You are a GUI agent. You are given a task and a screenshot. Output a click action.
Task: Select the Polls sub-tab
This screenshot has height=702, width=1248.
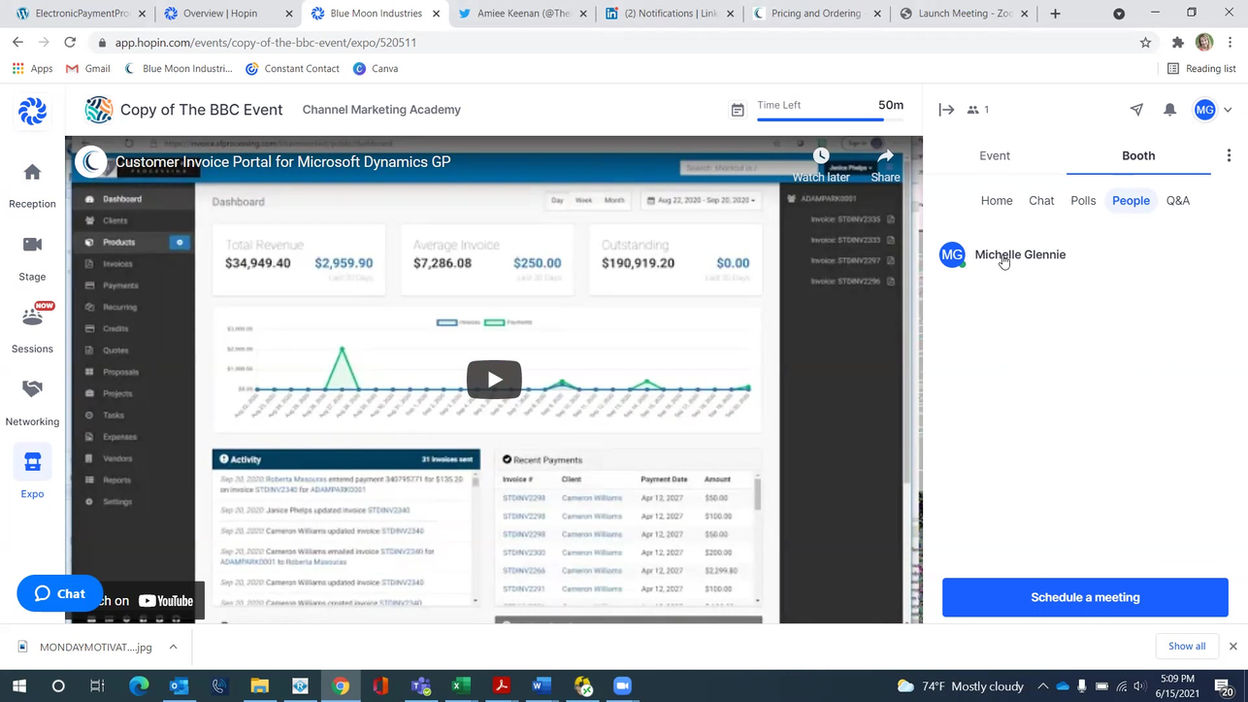[1083, 201]
